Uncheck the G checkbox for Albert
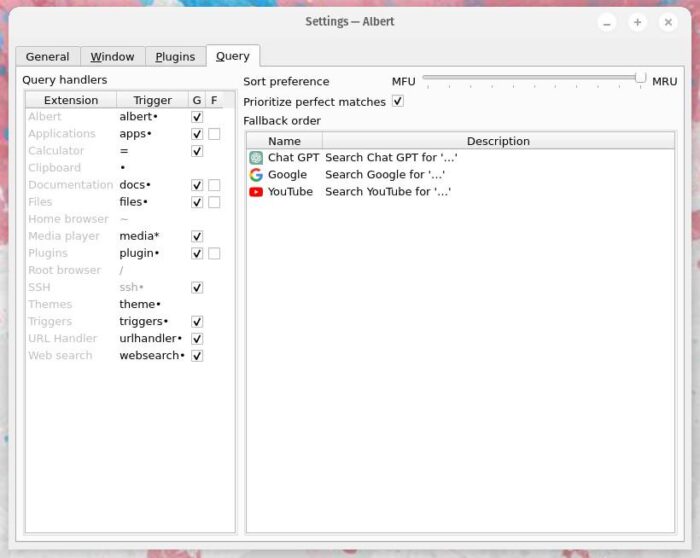 pyautogui.click(x=197, y=117)
